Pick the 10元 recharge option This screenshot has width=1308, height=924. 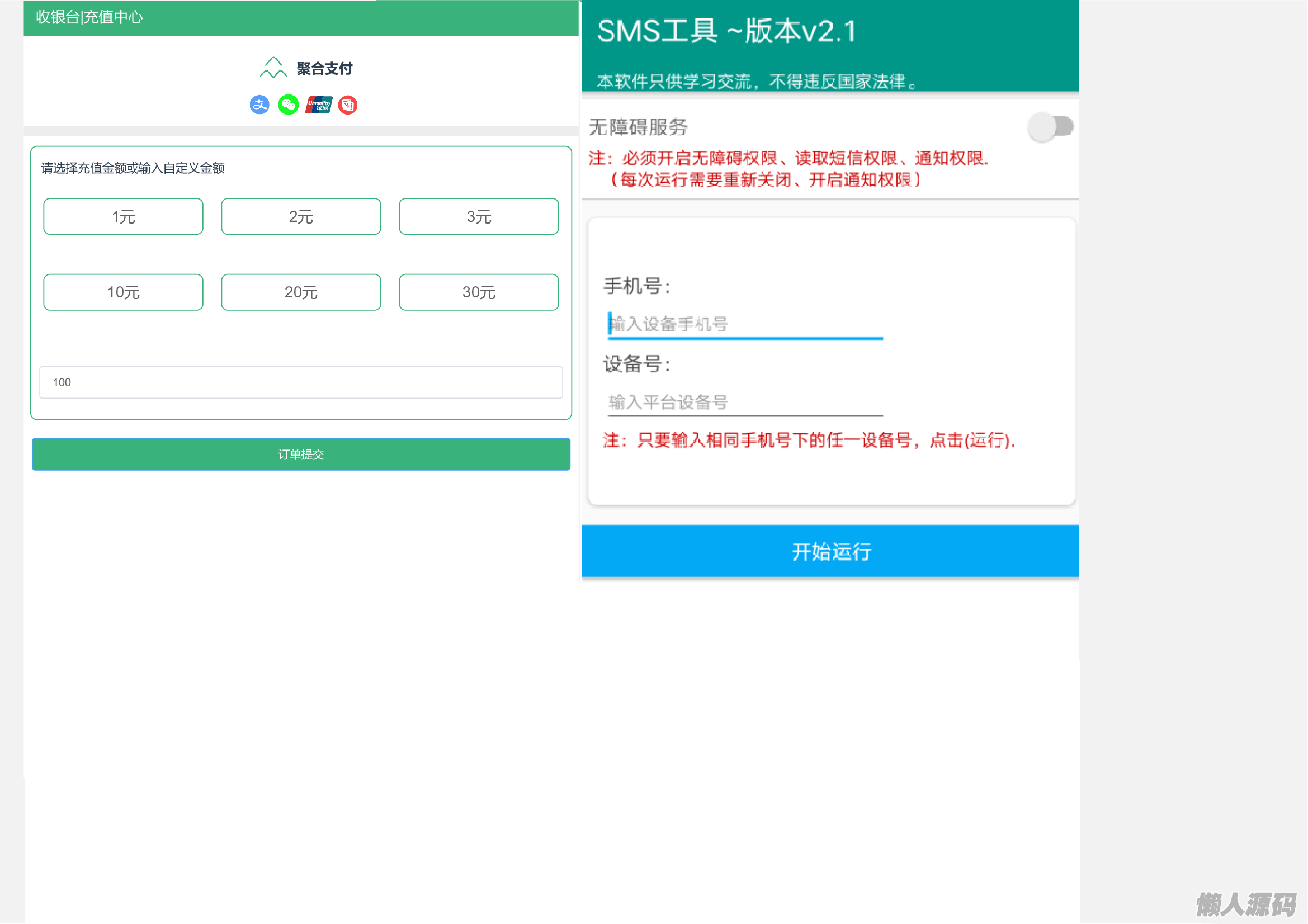(123, 292)
